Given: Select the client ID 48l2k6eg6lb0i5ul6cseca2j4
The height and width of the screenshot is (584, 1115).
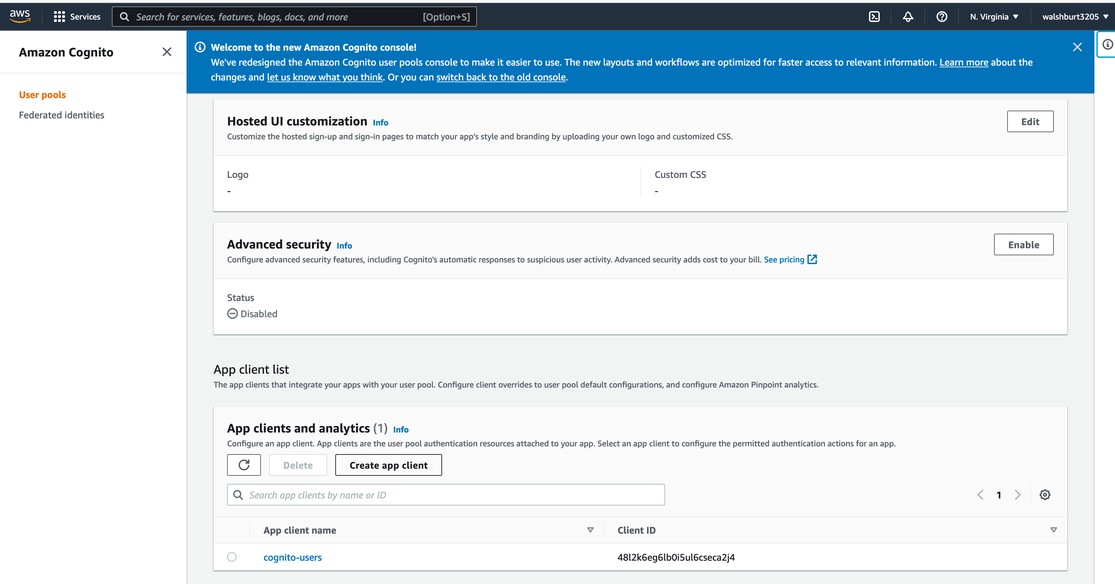Looking at the screenshot, I should (676, 558).
